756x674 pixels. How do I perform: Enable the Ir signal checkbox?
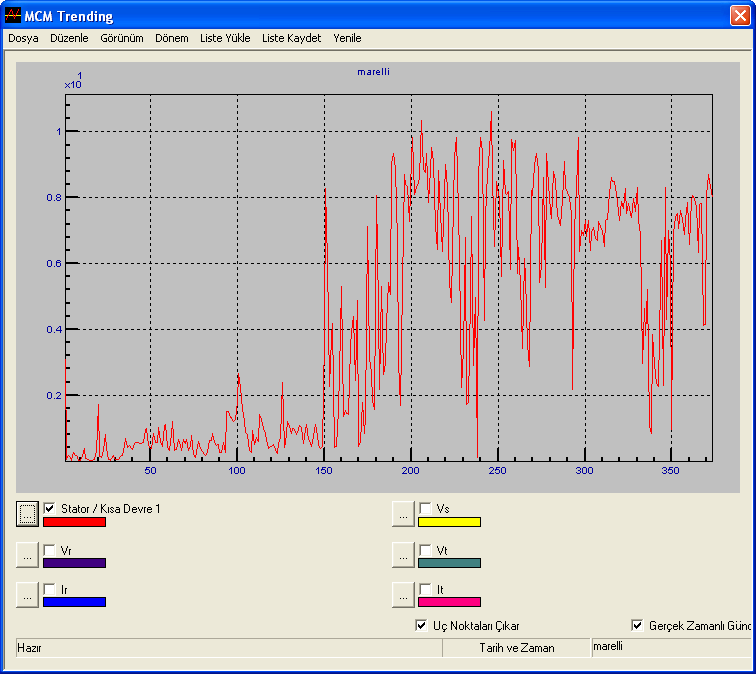[x=49, y=589]
